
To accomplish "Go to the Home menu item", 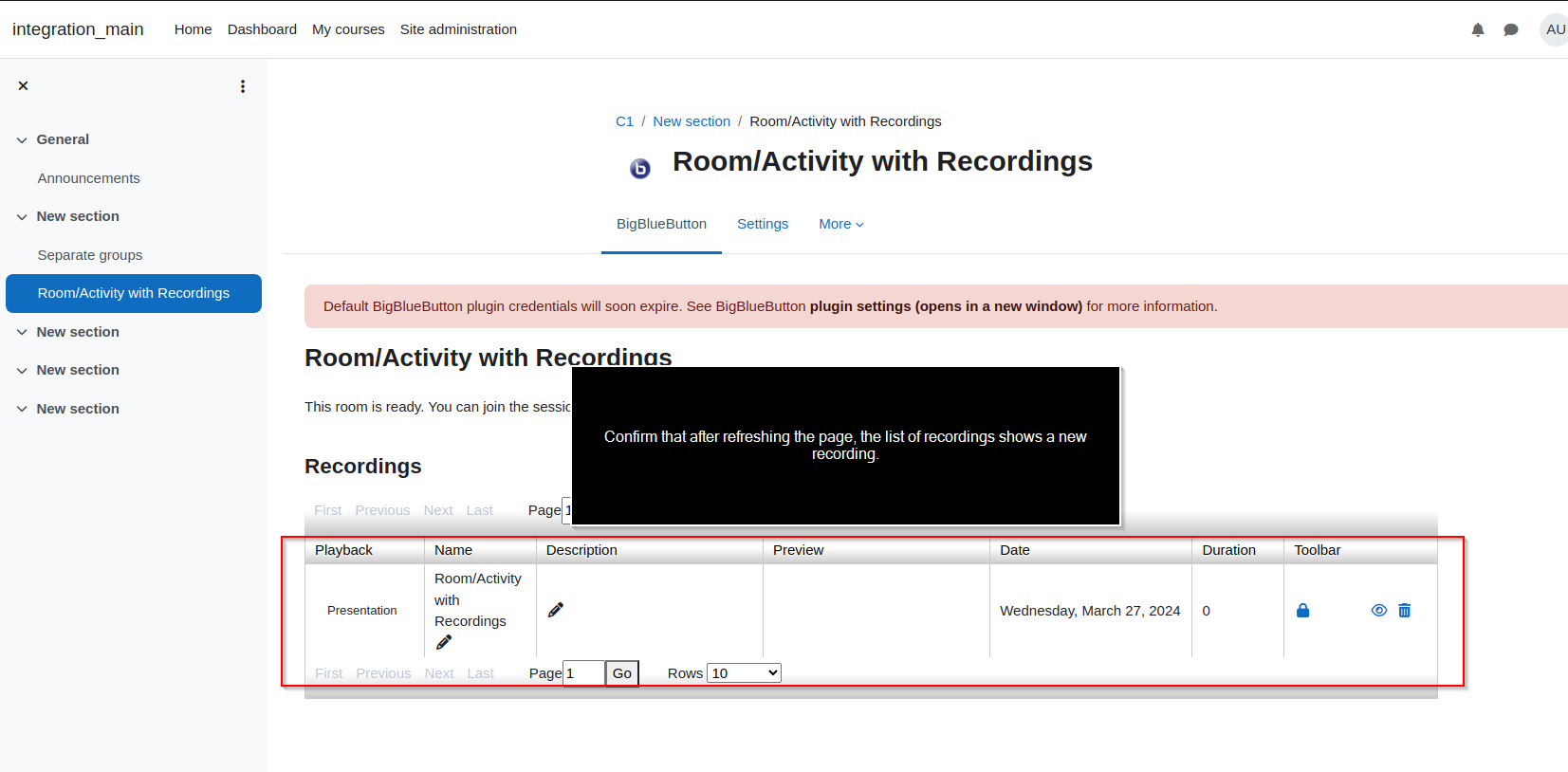I will (x=193, y=29).
